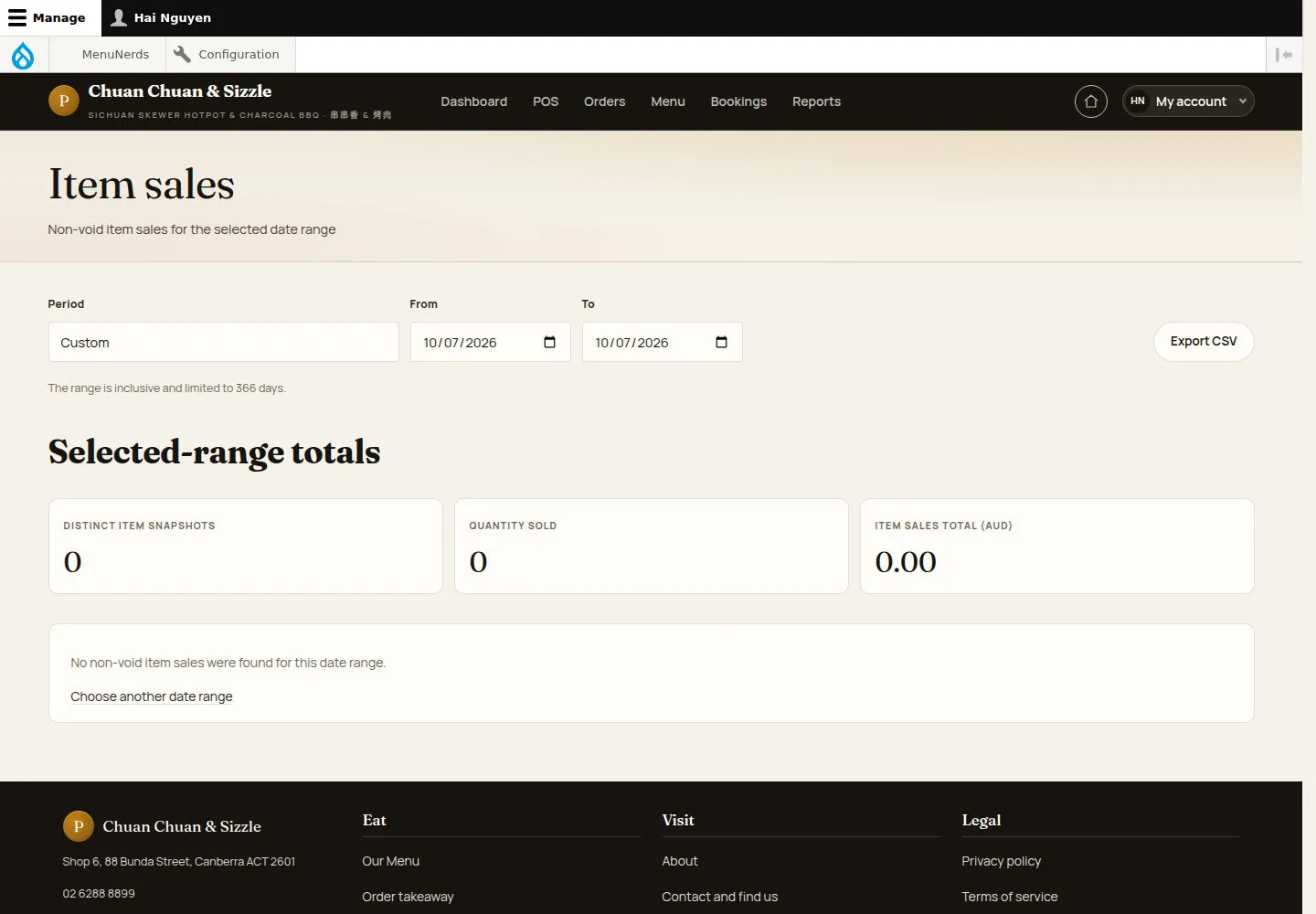Open the About footer link
The width and height of the screenshot is (1316, 914).
(679, 861)
